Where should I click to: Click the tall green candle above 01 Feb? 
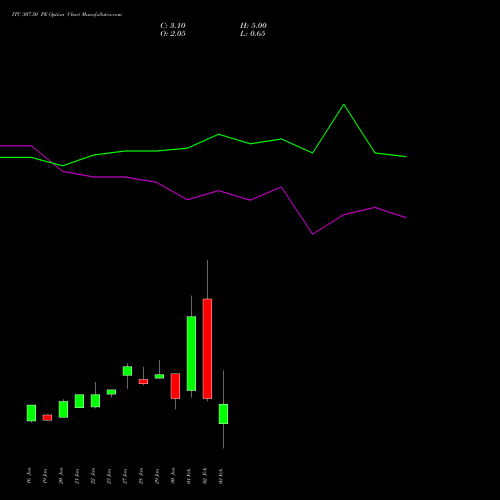191,353
